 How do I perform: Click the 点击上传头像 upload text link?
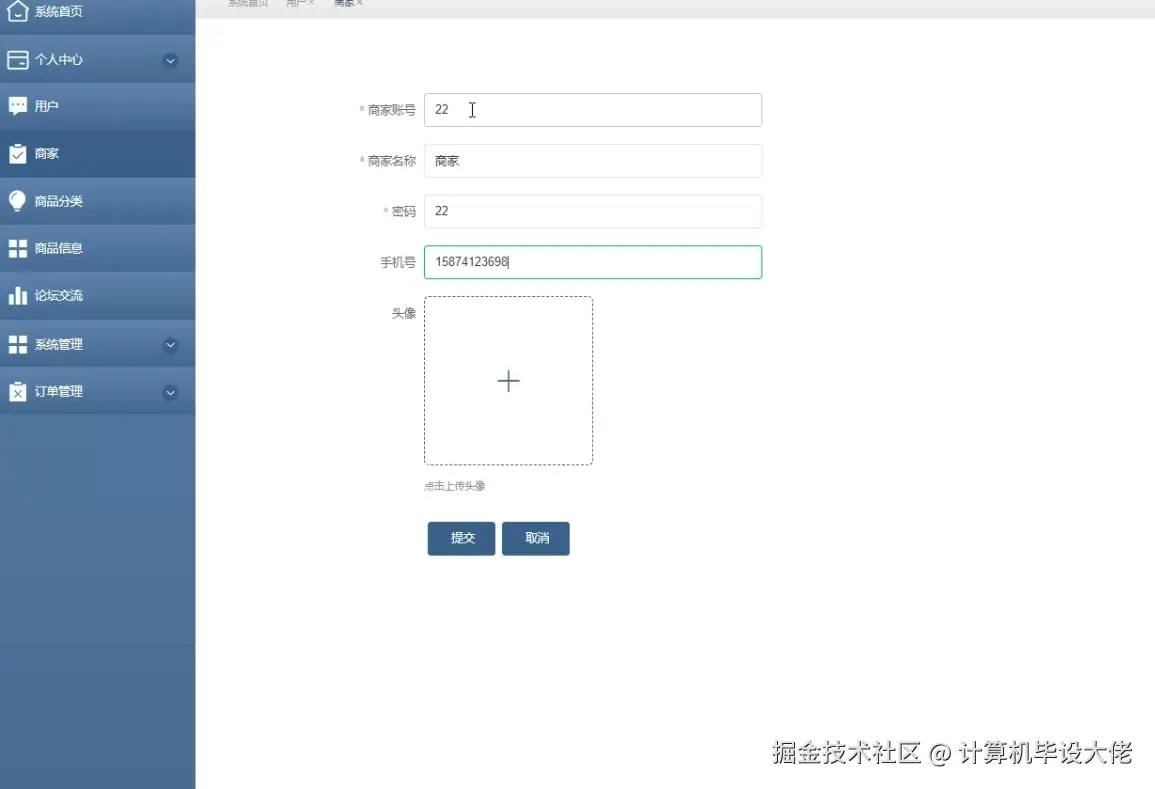tap(453, 486)
